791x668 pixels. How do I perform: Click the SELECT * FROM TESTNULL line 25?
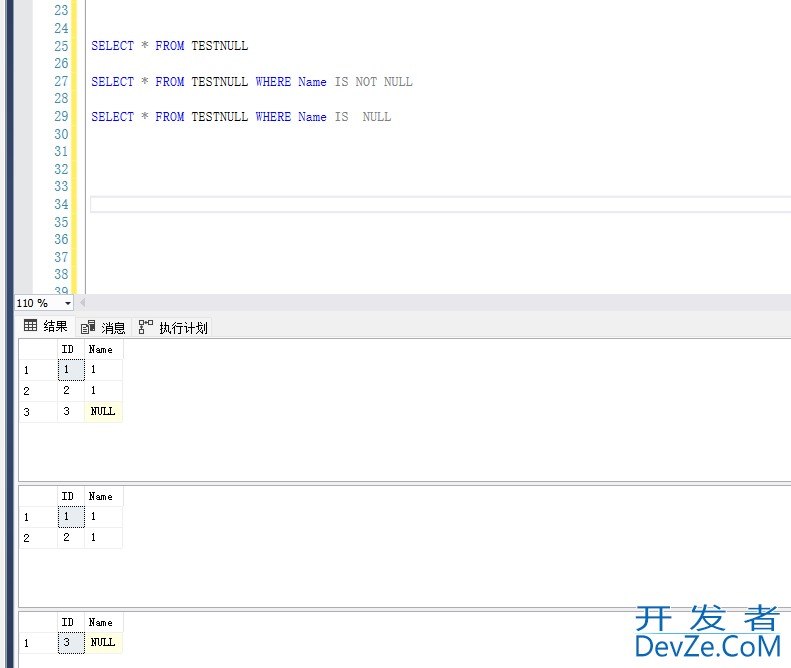[170, 46]
